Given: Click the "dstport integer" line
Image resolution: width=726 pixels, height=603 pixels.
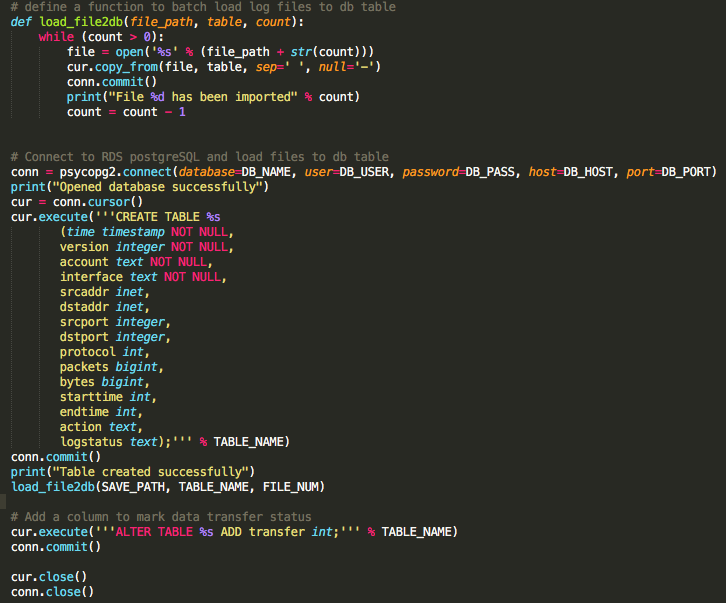Looking at the screenshot, I should [x=115, y=337].
